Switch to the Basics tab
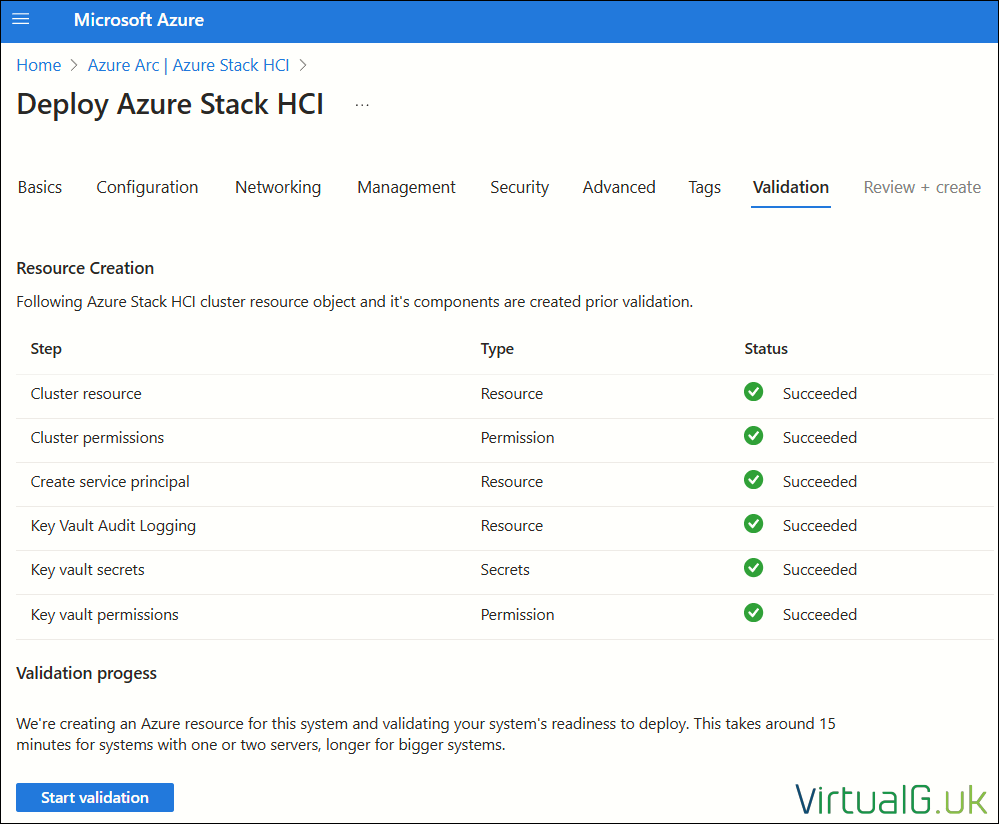The height and width of the screenshot is (824, 999). pos(40,187)
